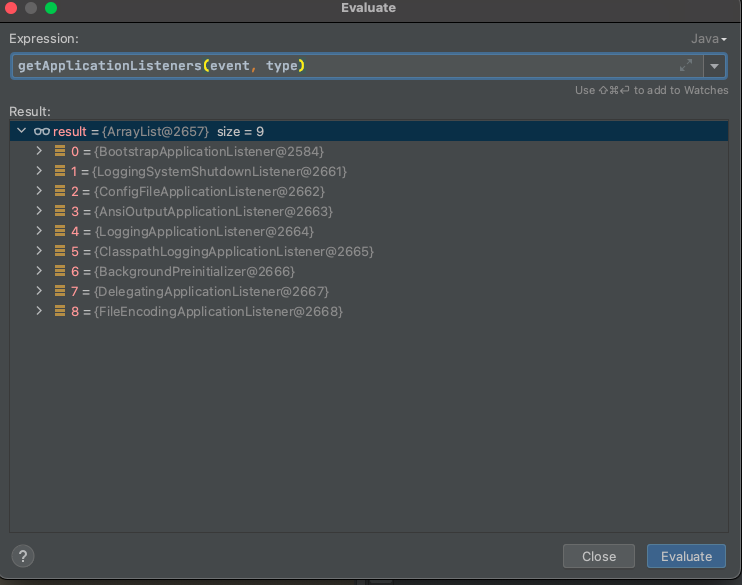Select the {ConfigFileApplicationListener@2662} value text

209,192
